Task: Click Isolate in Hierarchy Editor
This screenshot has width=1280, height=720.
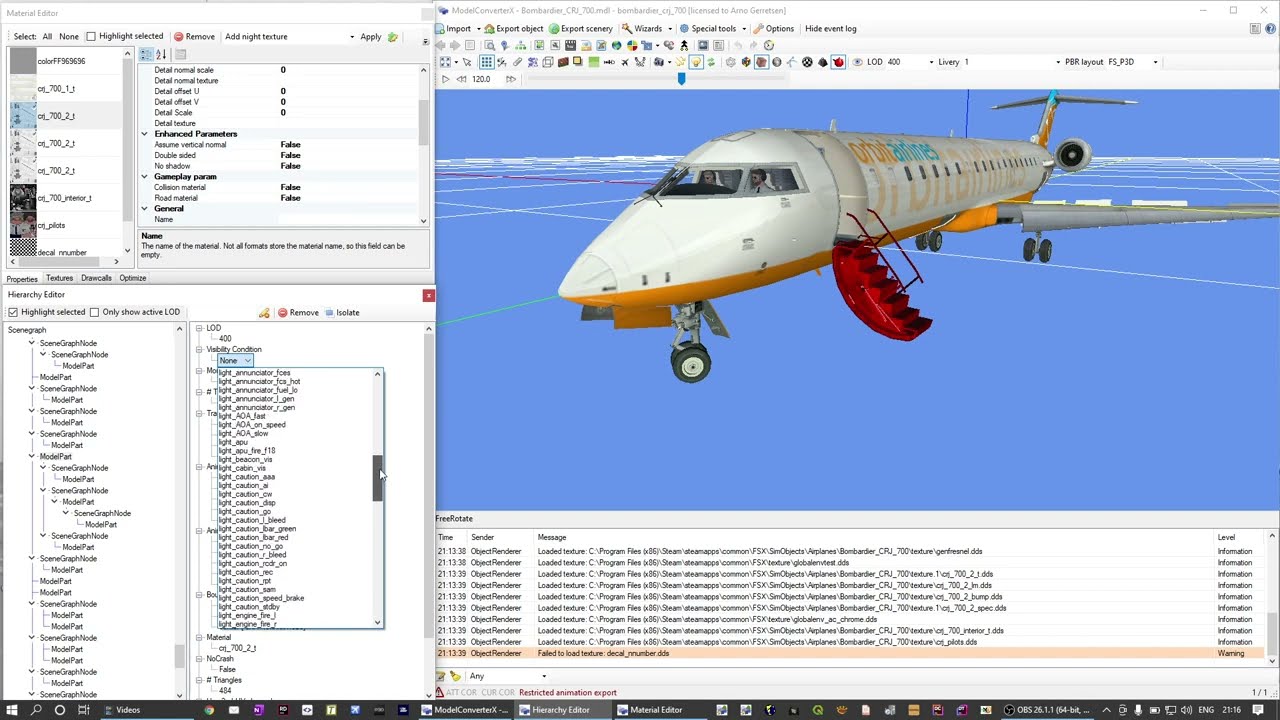Action: (x=341, y=313)
